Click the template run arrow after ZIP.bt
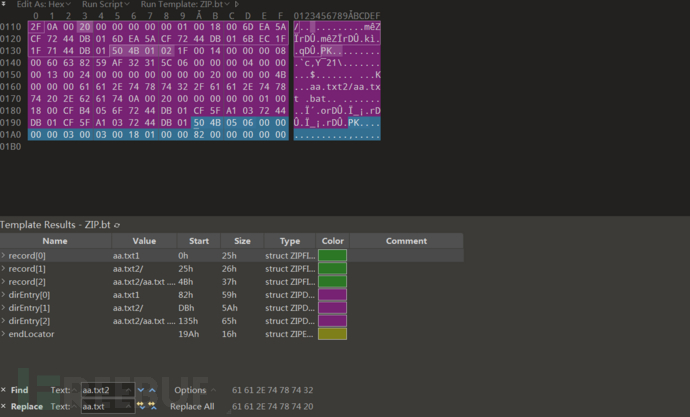 pos(236,4)
